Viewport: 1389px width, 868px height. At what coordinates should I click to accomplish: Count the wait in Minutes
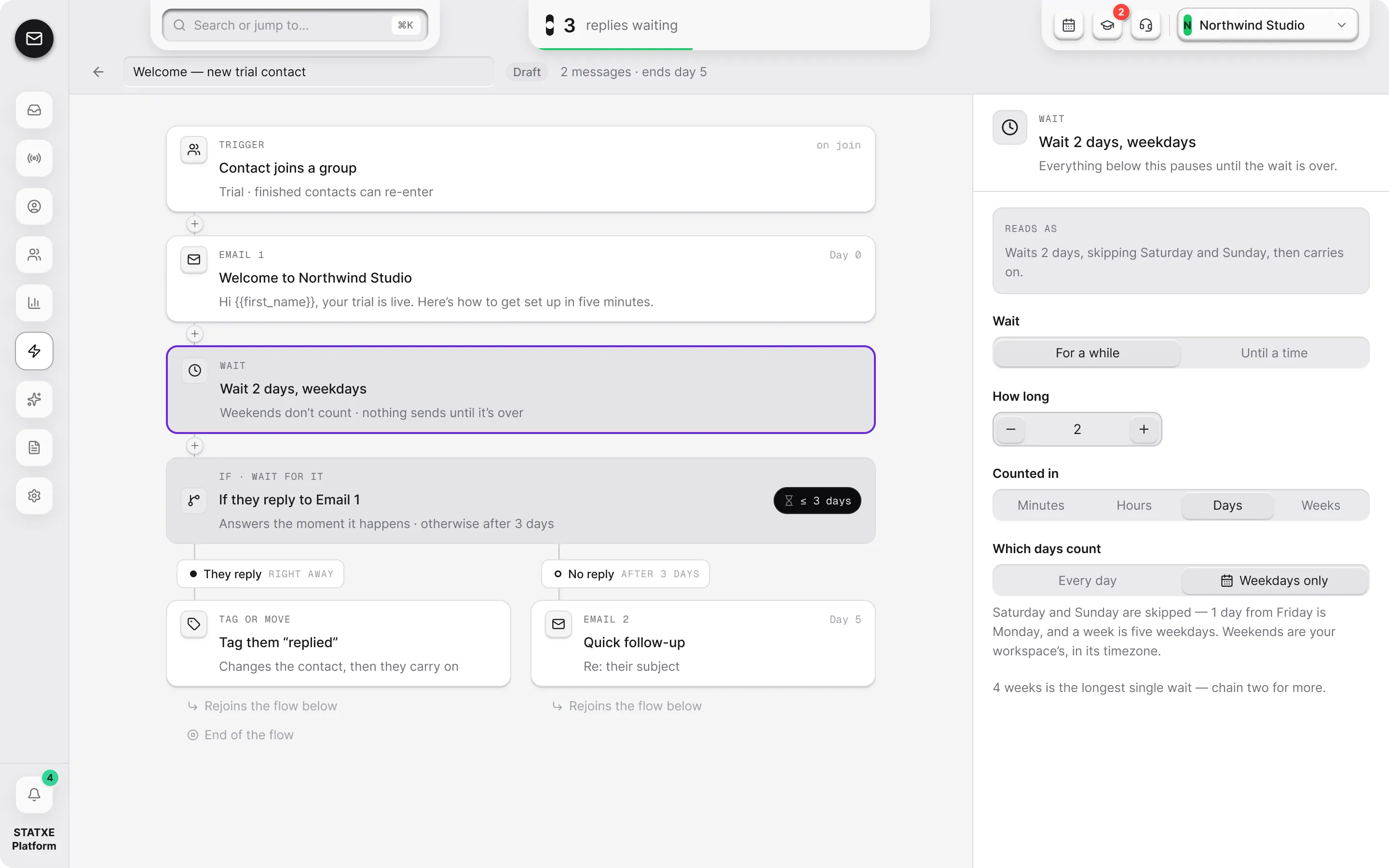(1040, 505)
